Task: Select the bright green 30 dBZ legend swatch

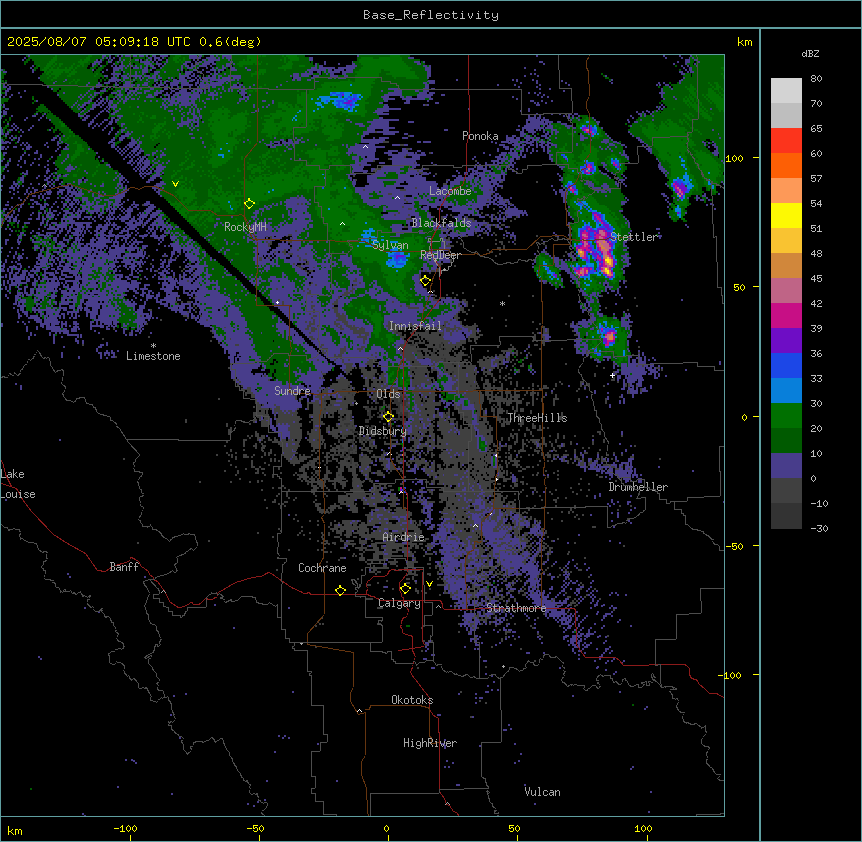Action: click(786, 416)
